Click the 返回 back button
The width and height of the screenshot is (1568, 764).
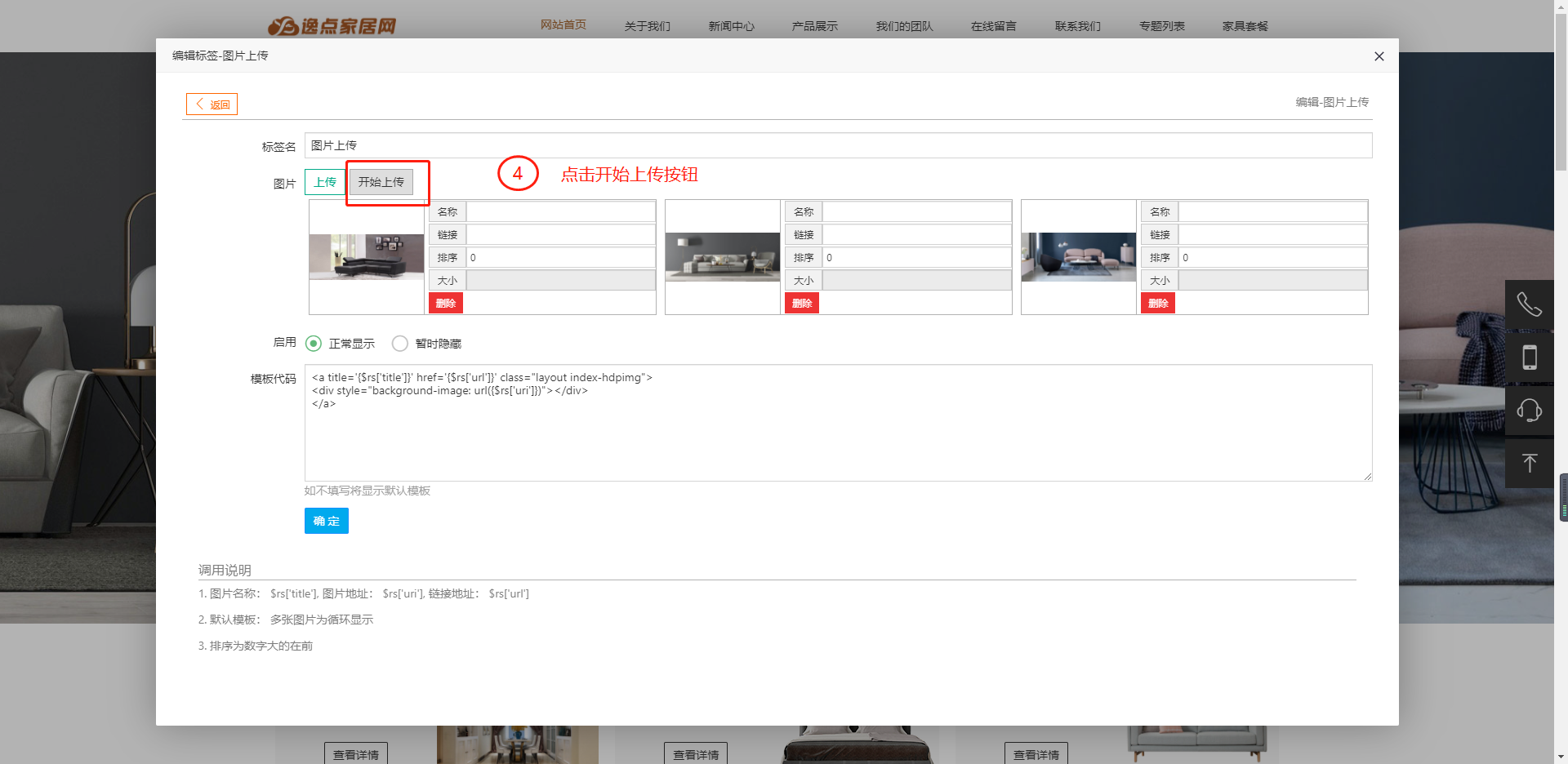(212, 104)
